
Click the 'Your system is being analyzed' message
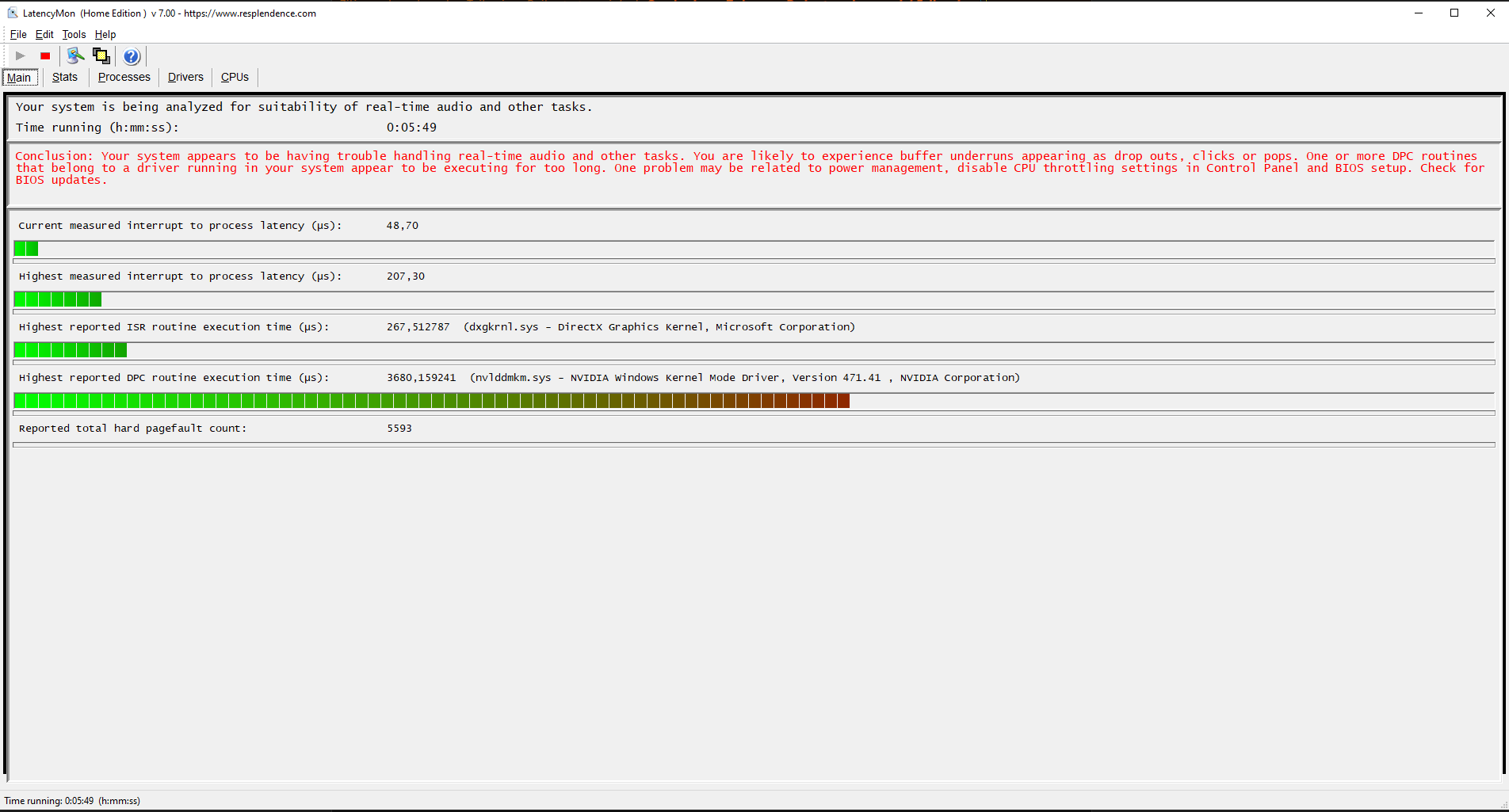pyautogui.click(x=304, y=107)
